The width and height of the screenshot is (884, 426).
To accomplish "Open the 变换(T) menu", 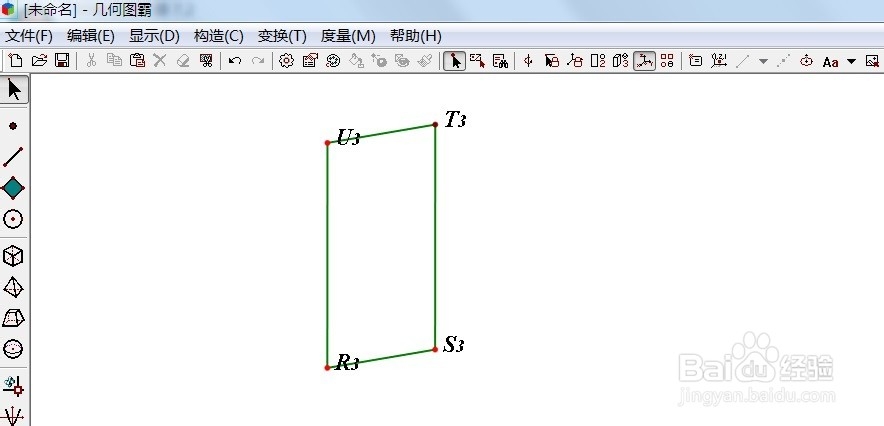I will (x=282, y=36).
